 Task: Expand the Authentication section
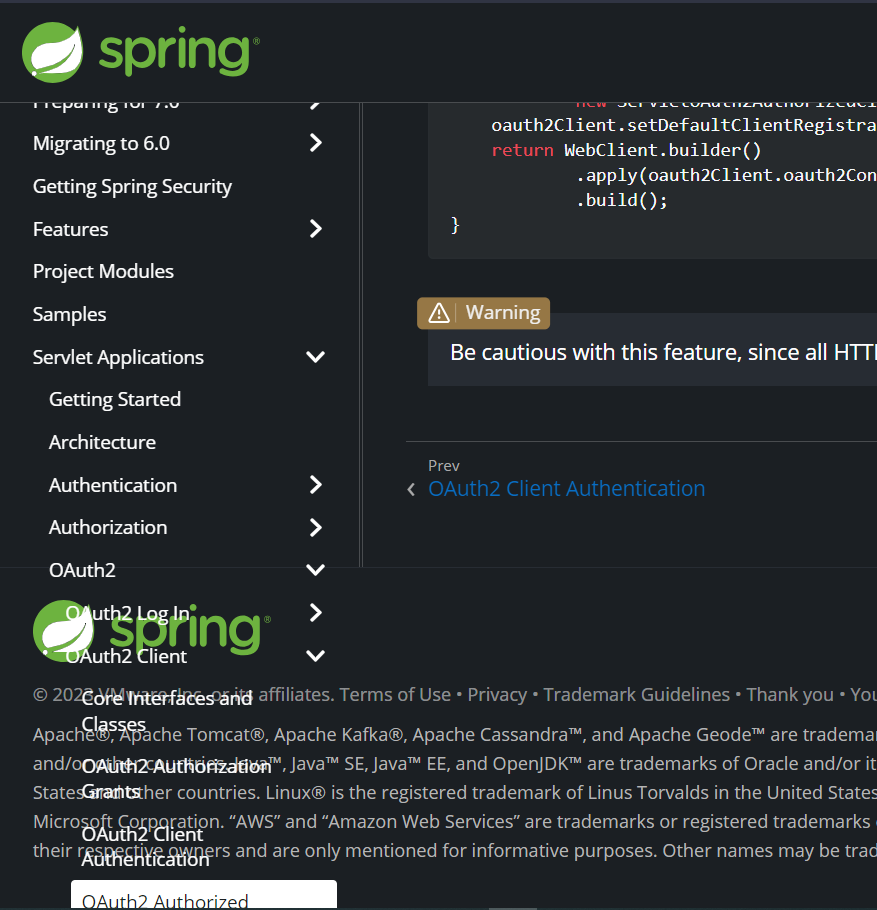tap(315, 485)
